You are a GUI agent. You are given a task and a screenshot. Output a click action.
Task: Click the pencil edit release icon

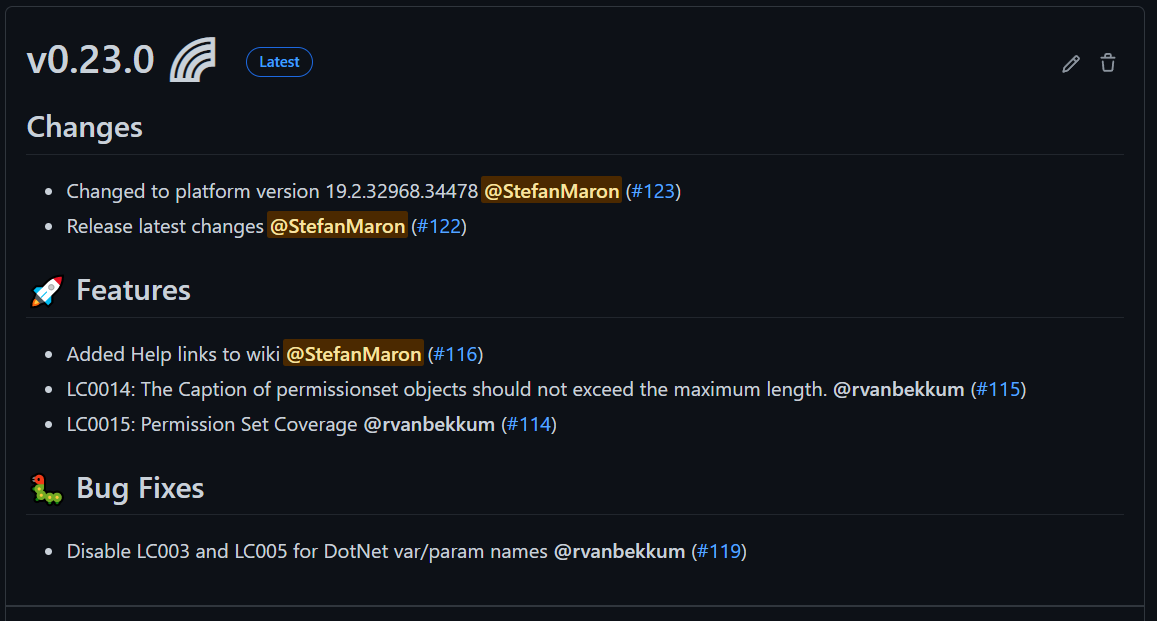point(1071,64)
